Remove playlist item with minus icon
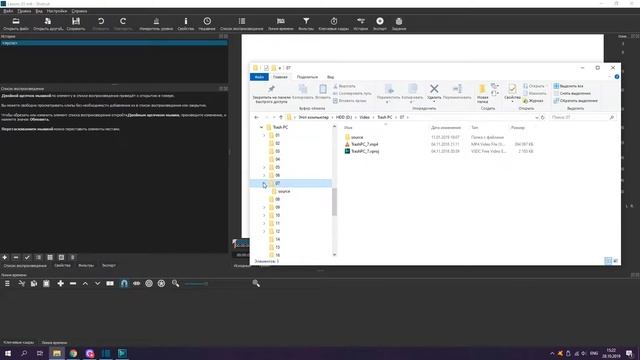640x360 pixels. coord(16,258)
